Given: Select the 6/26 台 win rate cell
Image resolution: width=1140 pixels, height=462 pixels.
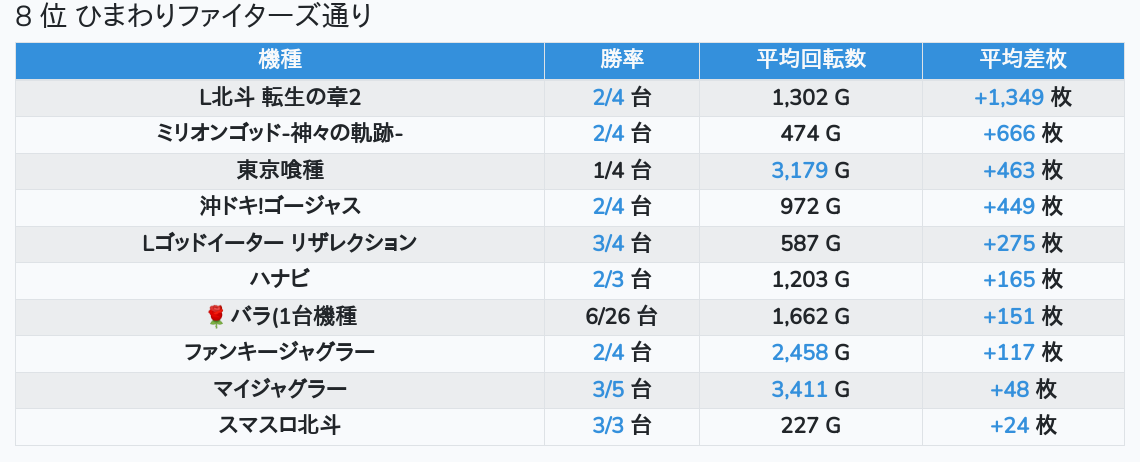Looking at the screenshot, I should tap(622, 316).
